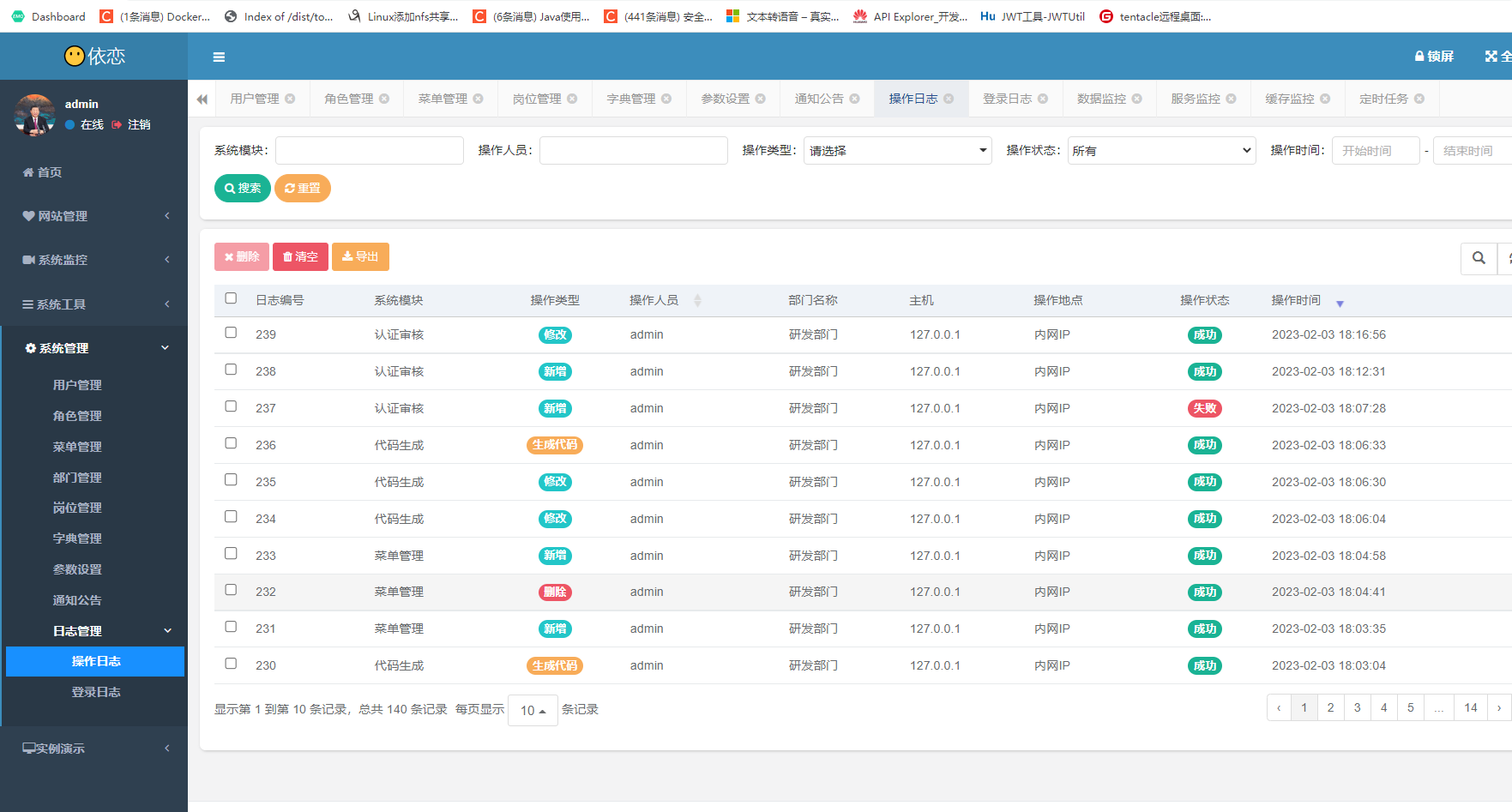Image resolution: width=1512 pixels, height=812 pixels.
Task: Switch to the 登录日志 tab
Action: [x=1007, y=99]
